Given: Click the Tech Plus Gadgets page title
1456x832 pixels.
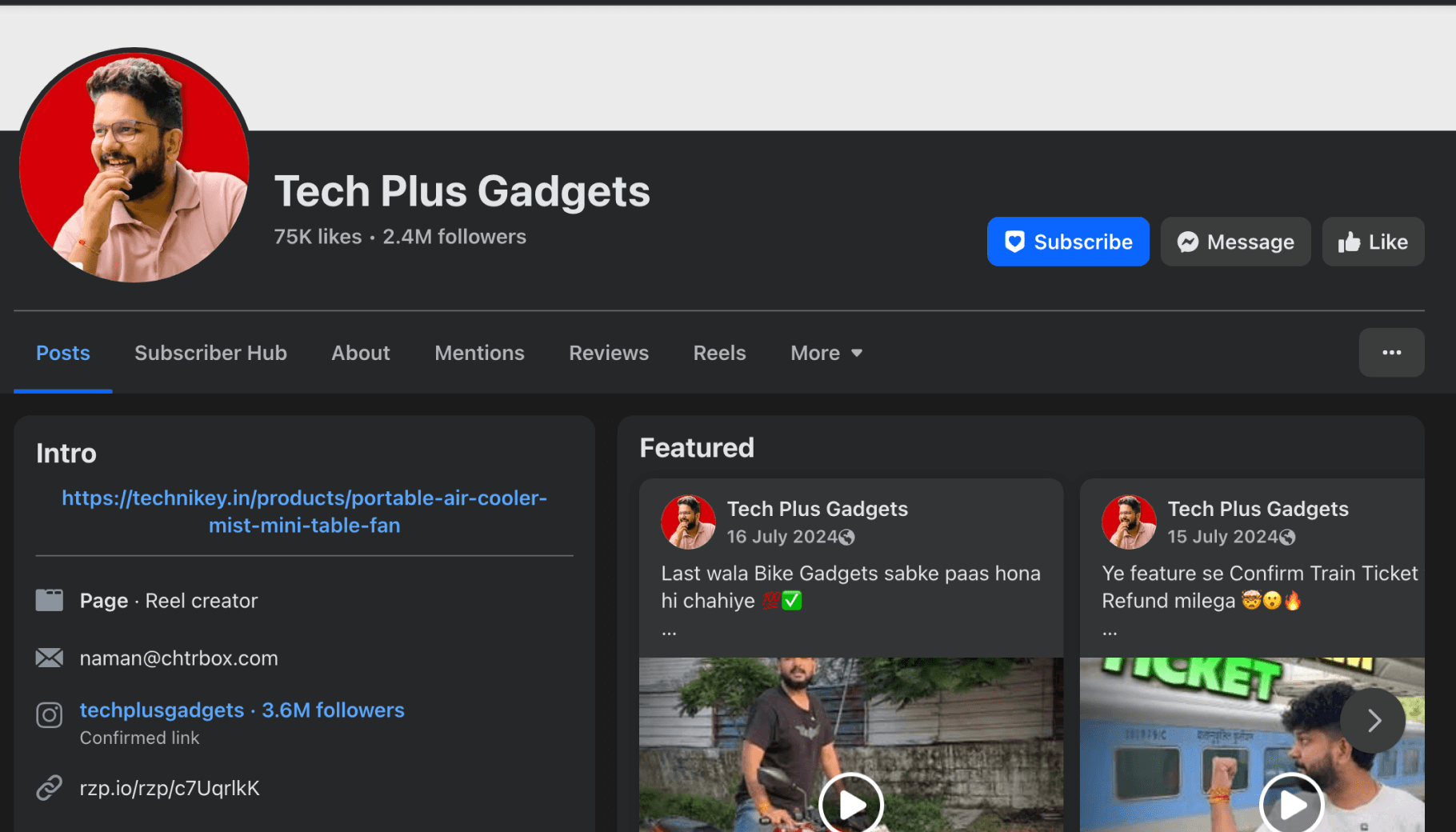Looking at the screenshot, I should click(462, 192).
